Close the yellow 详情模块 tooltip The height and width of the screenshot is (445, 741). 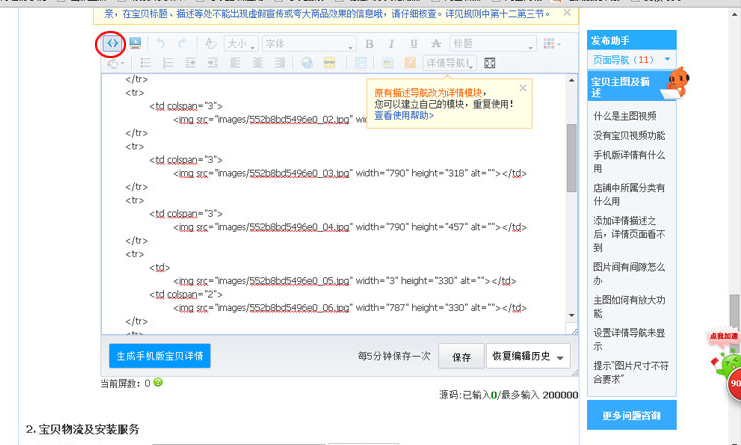[x=523, y=88]
